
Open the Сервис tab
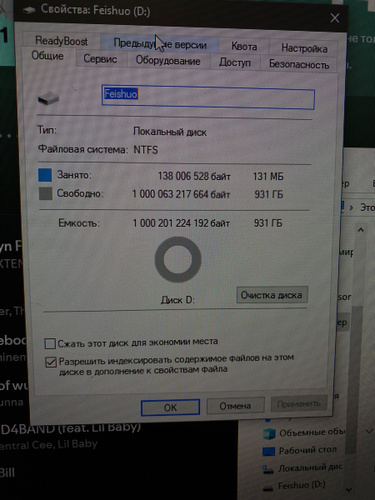coord(100,59)
